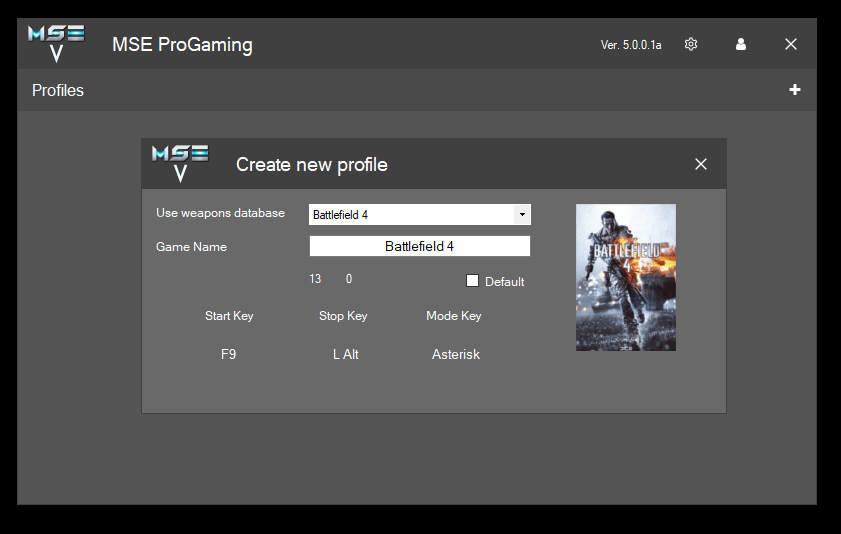This screenshot has width=841, height=534.
Task: Click the Stop Key label
Action: [343, 316]
